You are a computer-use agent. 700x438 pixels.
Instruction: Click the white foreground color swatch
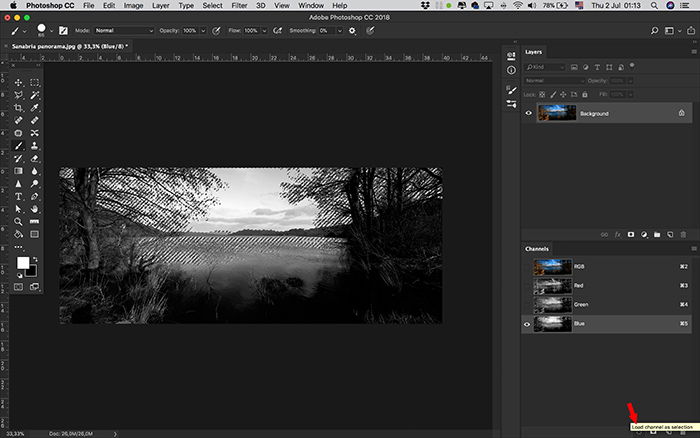pyautogui.click(x=23, y=263)
